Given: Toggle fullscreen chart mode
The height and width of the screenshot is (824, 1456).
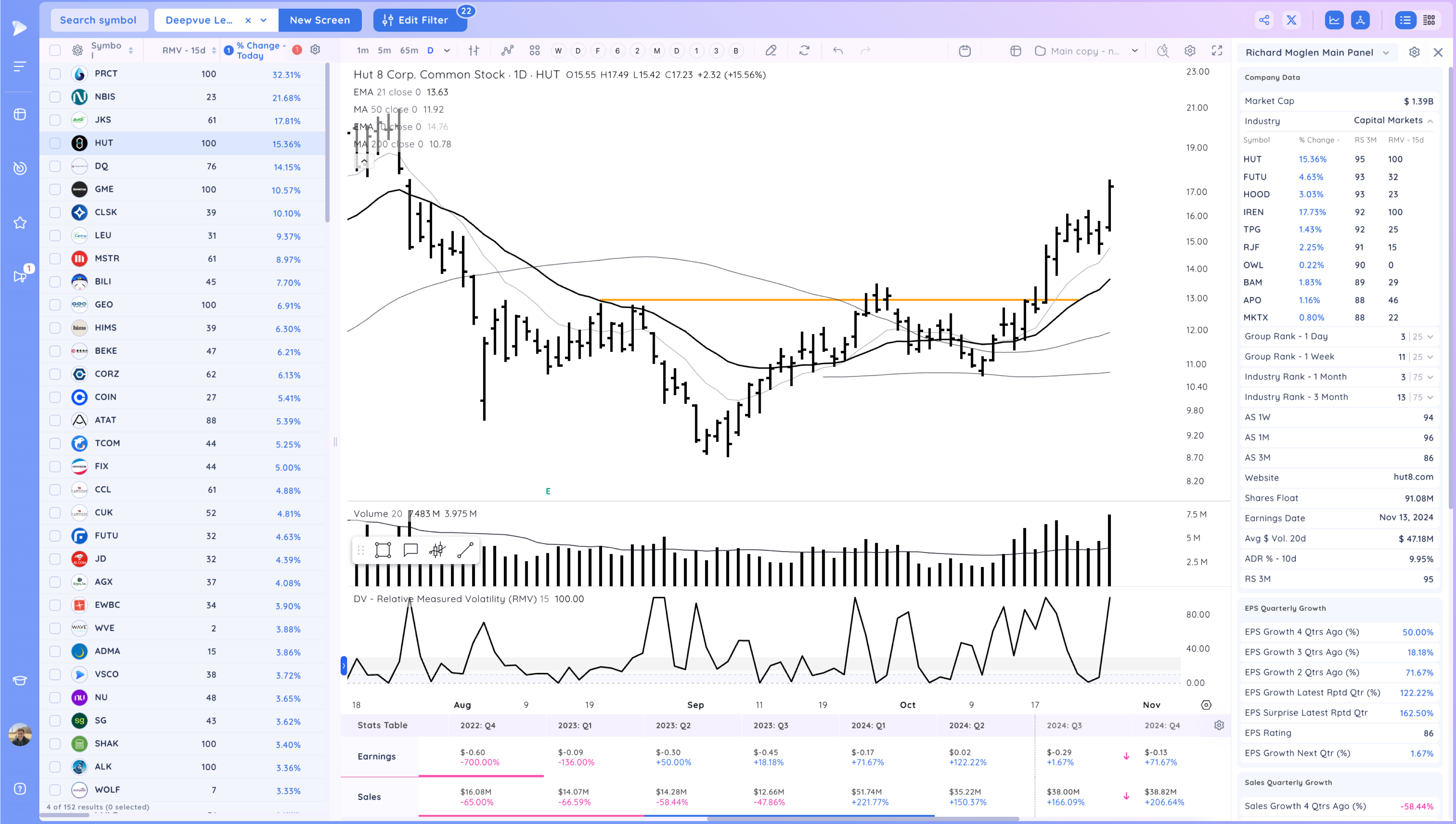Looking at the screenshot, I should 1216,51.
